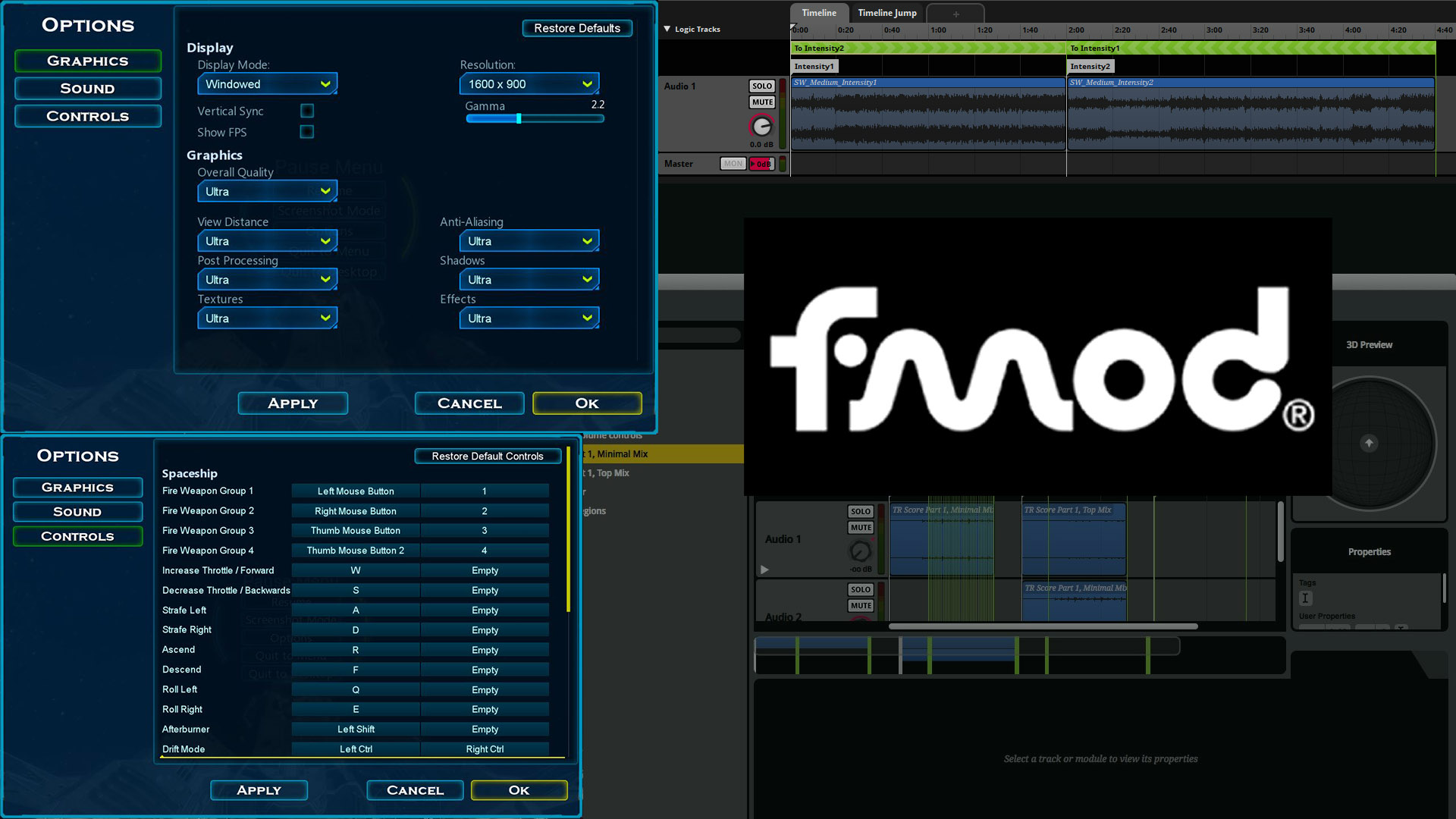Select Graphics in lower Options menu
The image size is (1456, 819).
pos(77,488)
